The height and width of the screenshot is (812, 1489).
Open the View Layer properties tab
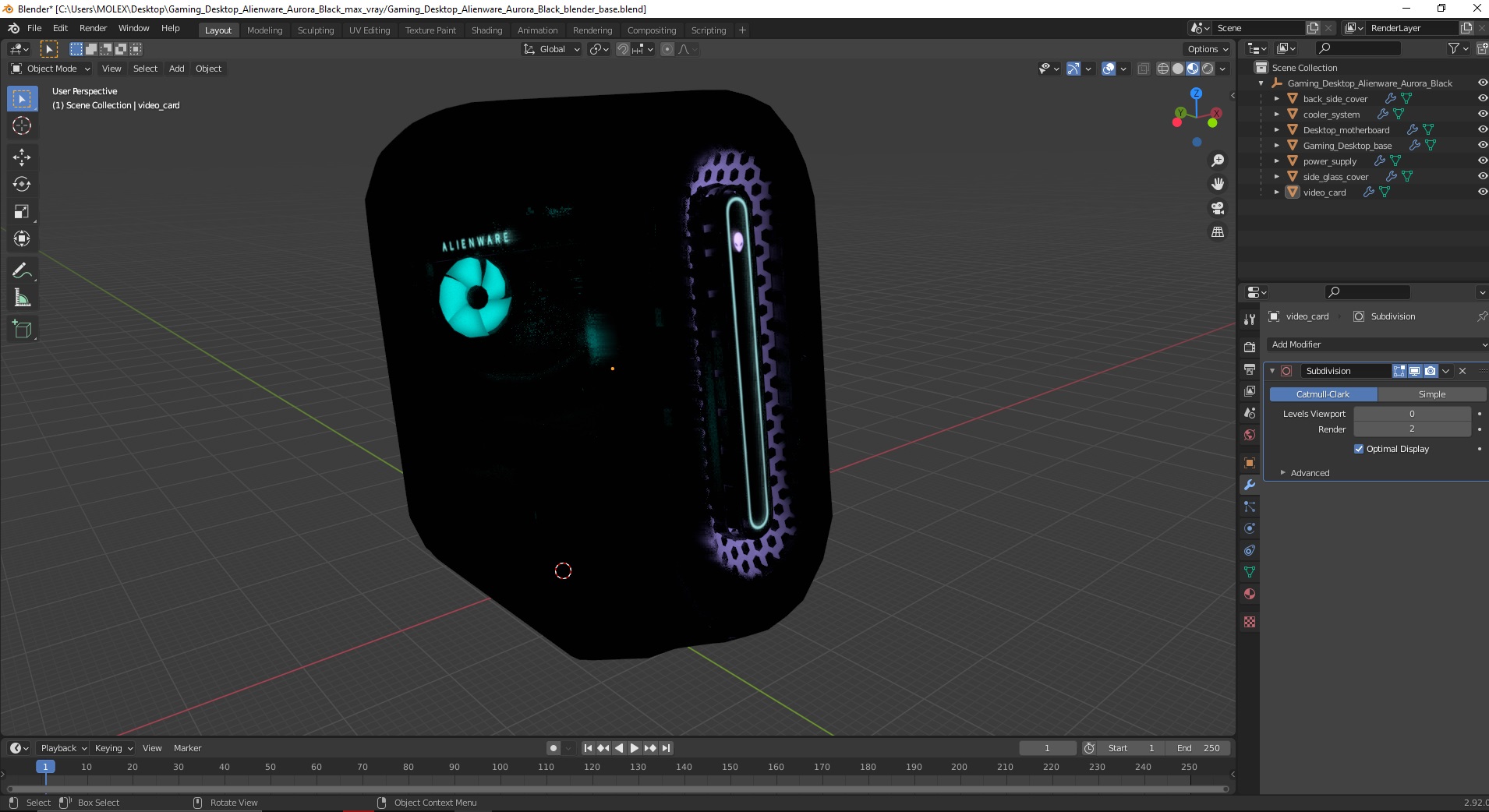[x=1250, y=391]
